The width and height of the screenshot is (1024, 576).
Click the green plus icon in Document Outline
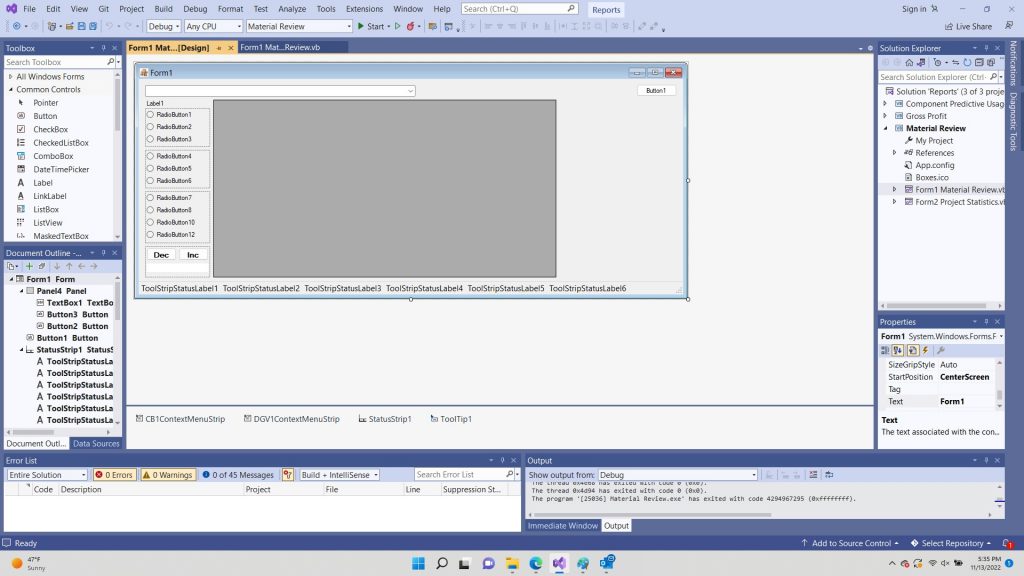[29, 266]
